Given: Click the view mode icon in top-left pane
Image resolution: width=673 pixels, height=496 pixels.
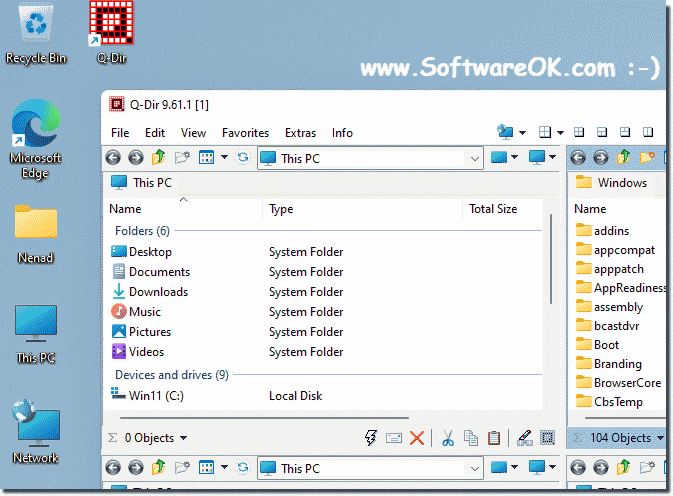Looking at the screenshot, I should click(206, 157).
